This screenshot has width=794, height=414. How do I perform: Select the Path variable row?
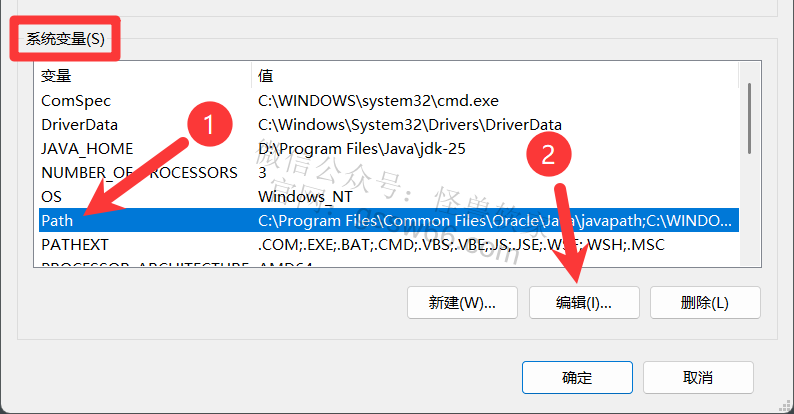(389, 221)
